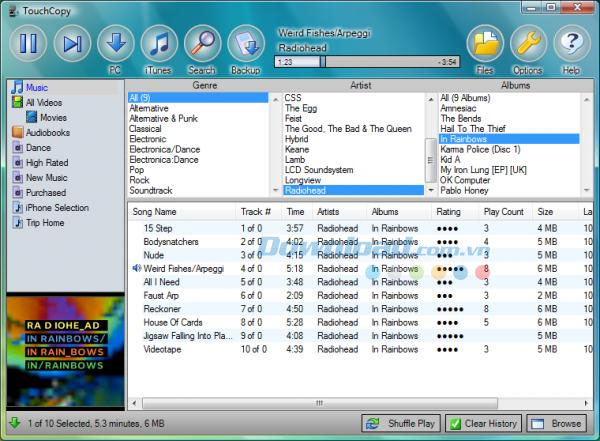Click the playback progress slider

tap(367, 62)
